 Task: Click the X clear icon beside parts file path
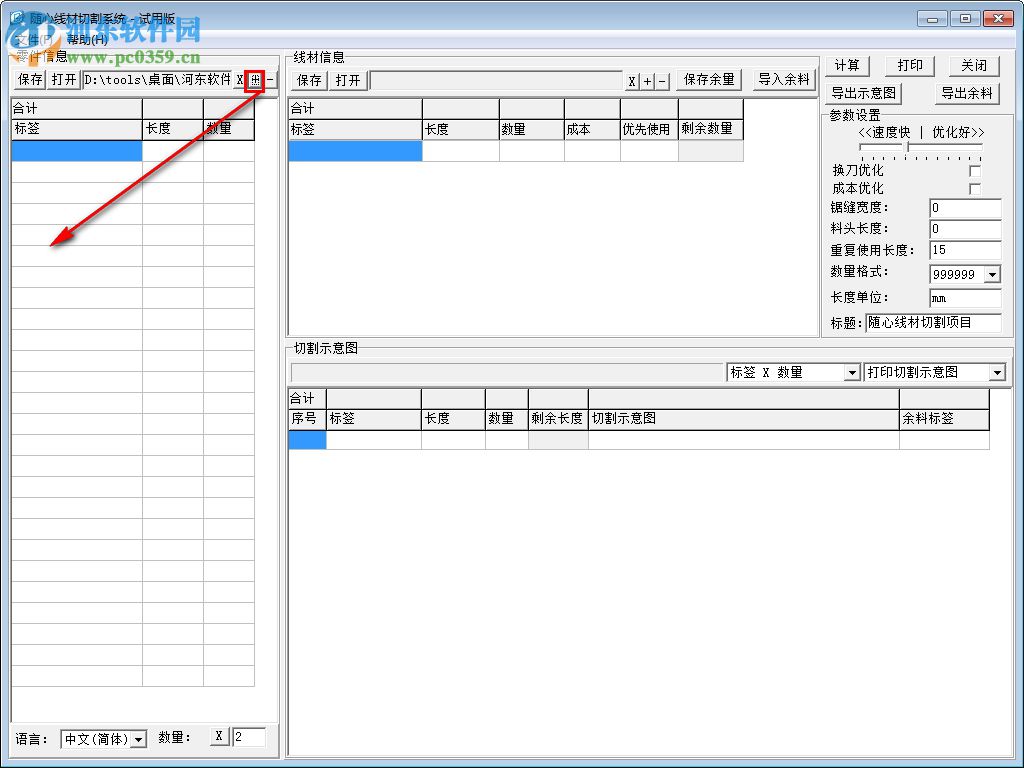(x=240, y=80)
